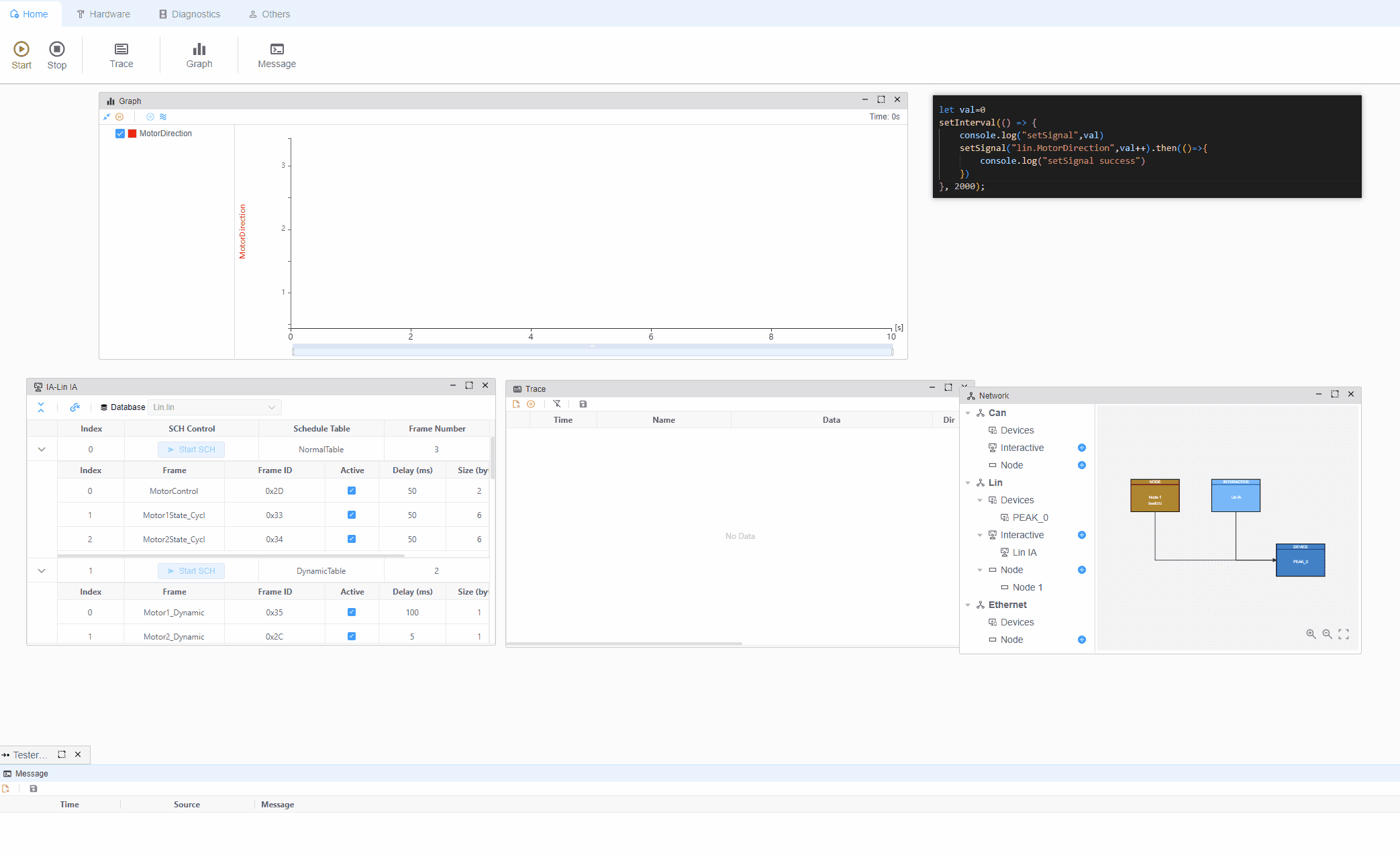1400x857 pixels.
Task: Disable the Active checkbox for MotorControl frame
Action: pyautogui.click(x=352, y=491)
